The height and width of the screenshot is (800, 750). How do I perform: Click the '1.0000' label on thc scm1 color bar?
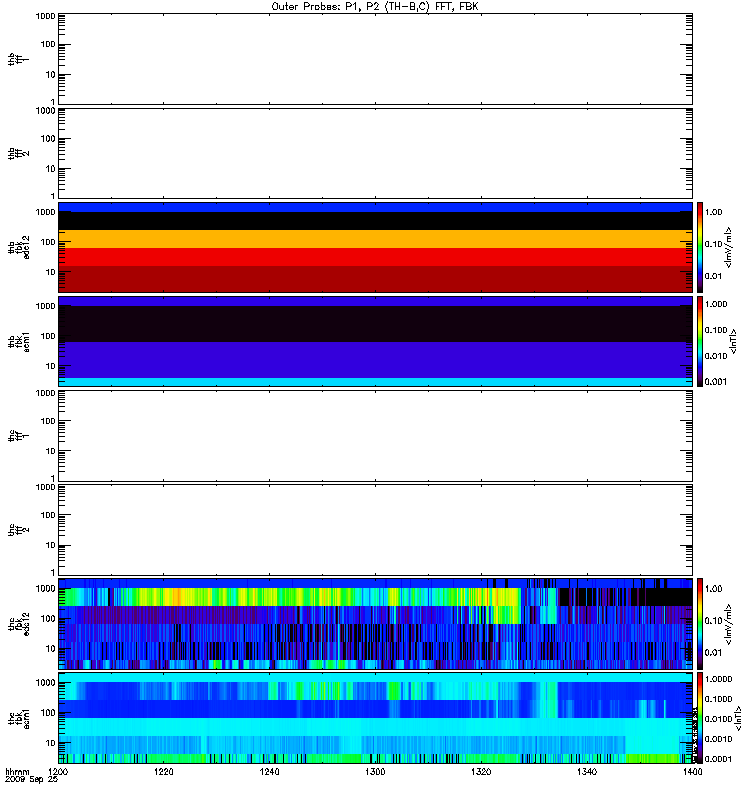[x=718, y=679]
